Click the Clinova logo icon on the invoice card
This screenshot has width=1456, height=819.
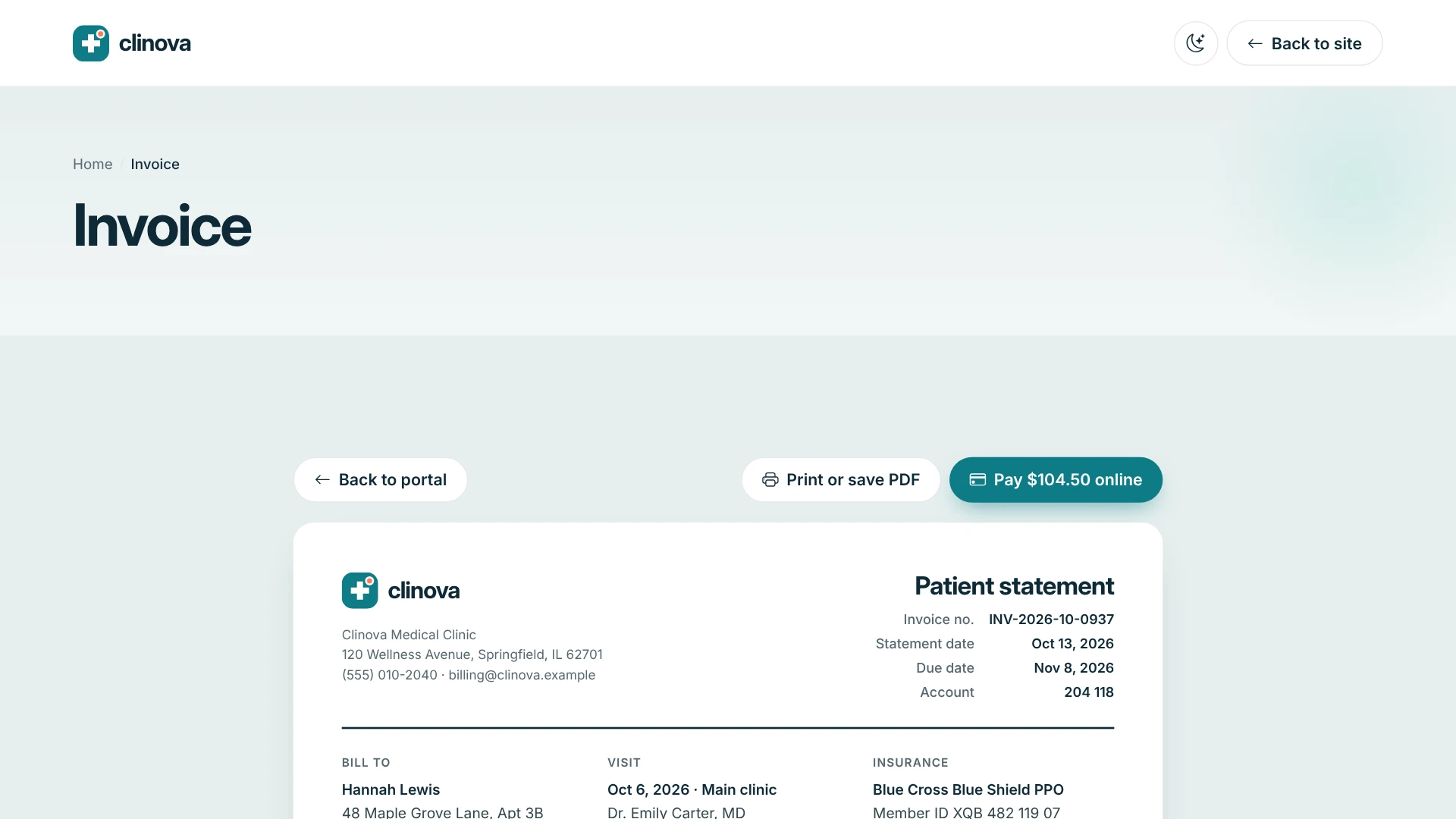coord(360,590)
